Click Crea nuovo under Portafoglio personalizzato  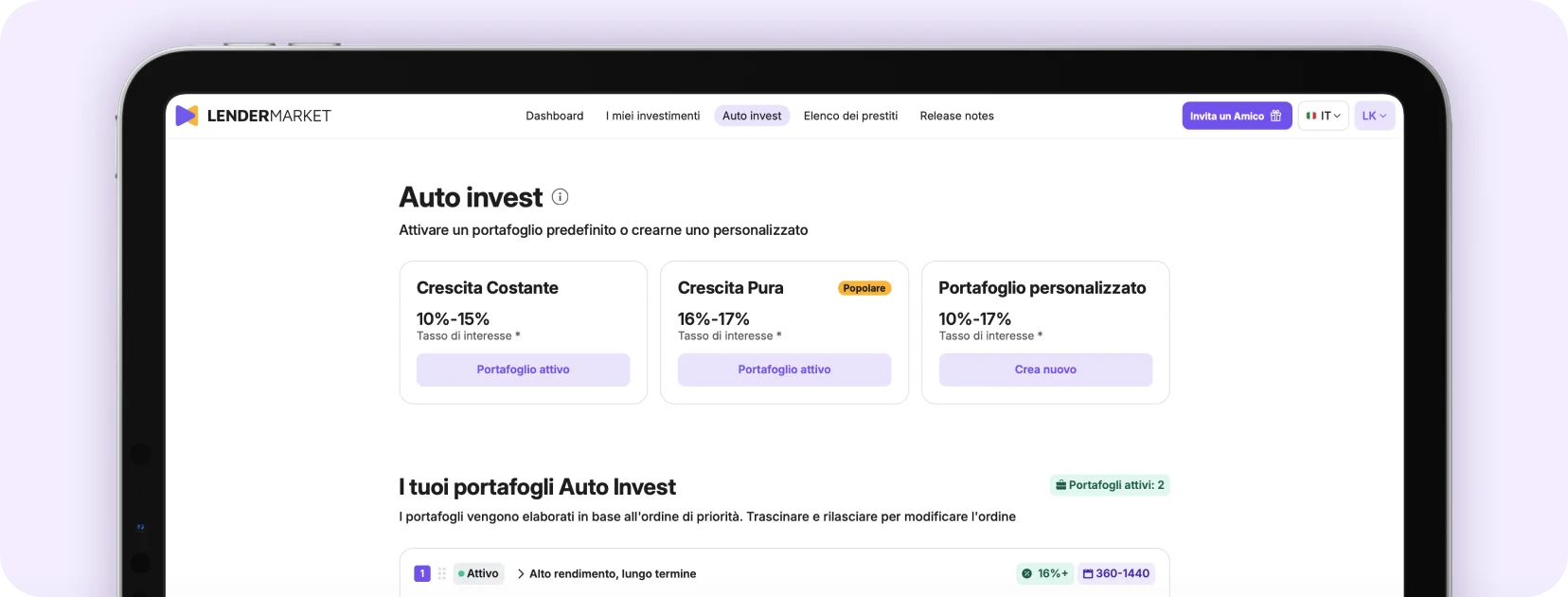pyautogui.click(x=1045, y=370)
